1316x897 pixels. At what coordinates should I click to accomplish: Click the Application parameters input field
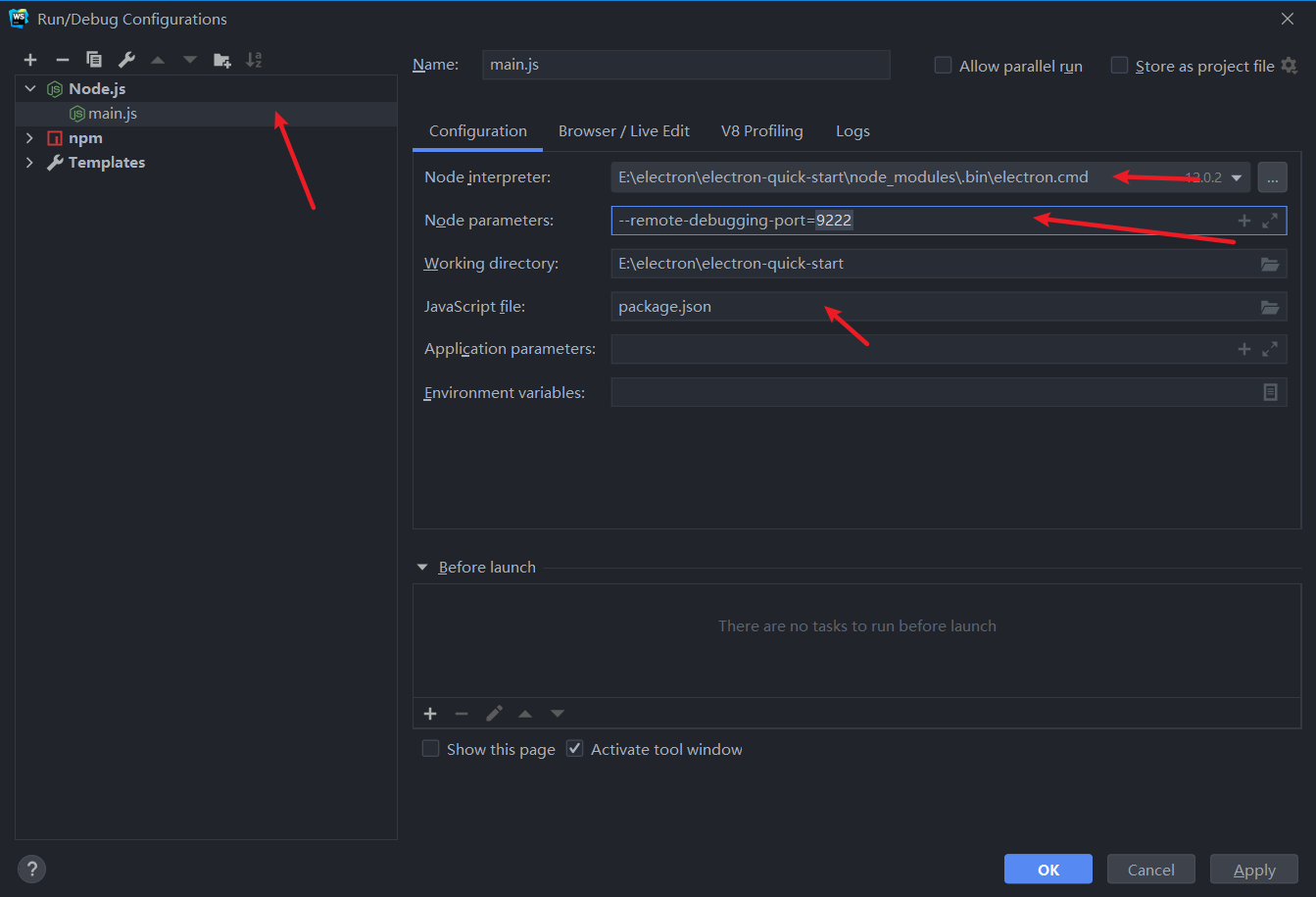(x=921, y=349)
